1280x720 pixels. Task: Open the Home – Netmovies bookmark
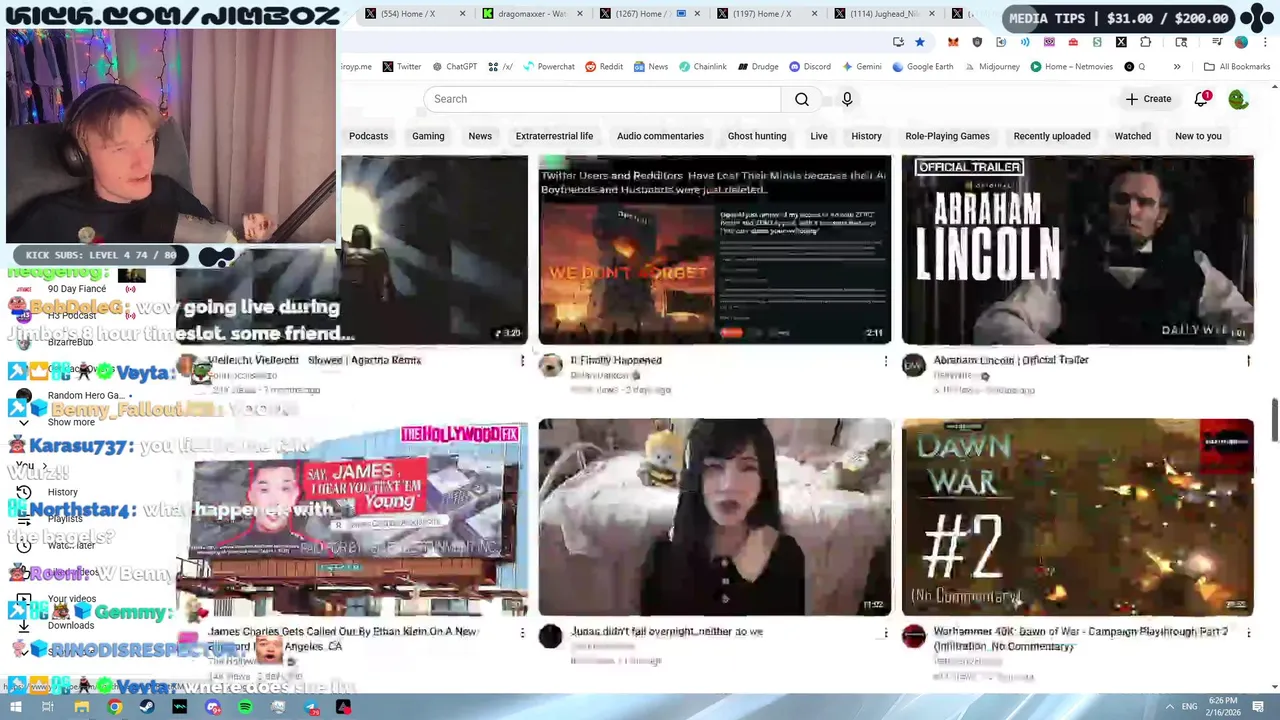pos(1072,67)
